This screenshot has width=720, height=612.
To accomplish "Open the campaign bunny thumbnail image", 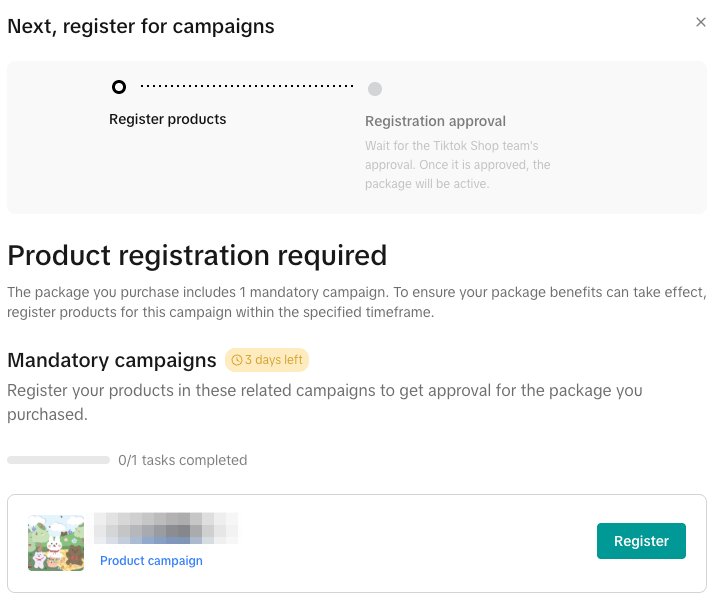I will tap(56, 543).
